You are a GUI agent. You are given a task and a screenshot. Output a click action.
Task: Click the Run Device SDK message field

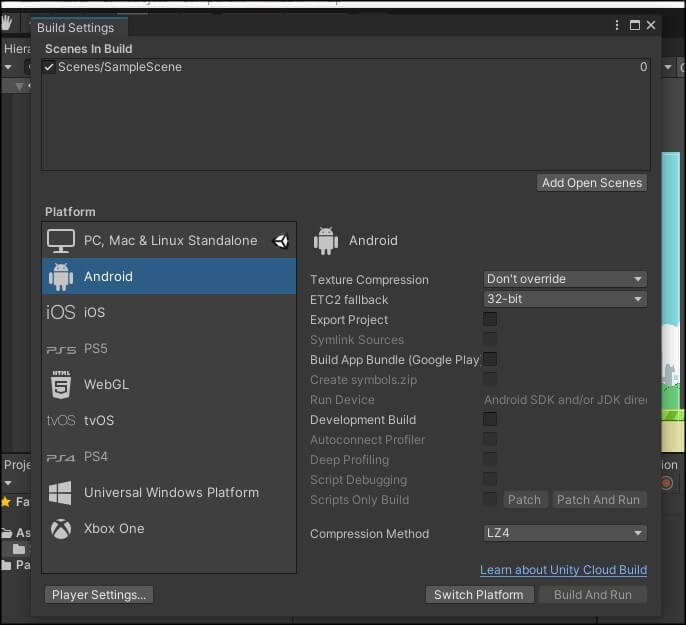(565, 400)
